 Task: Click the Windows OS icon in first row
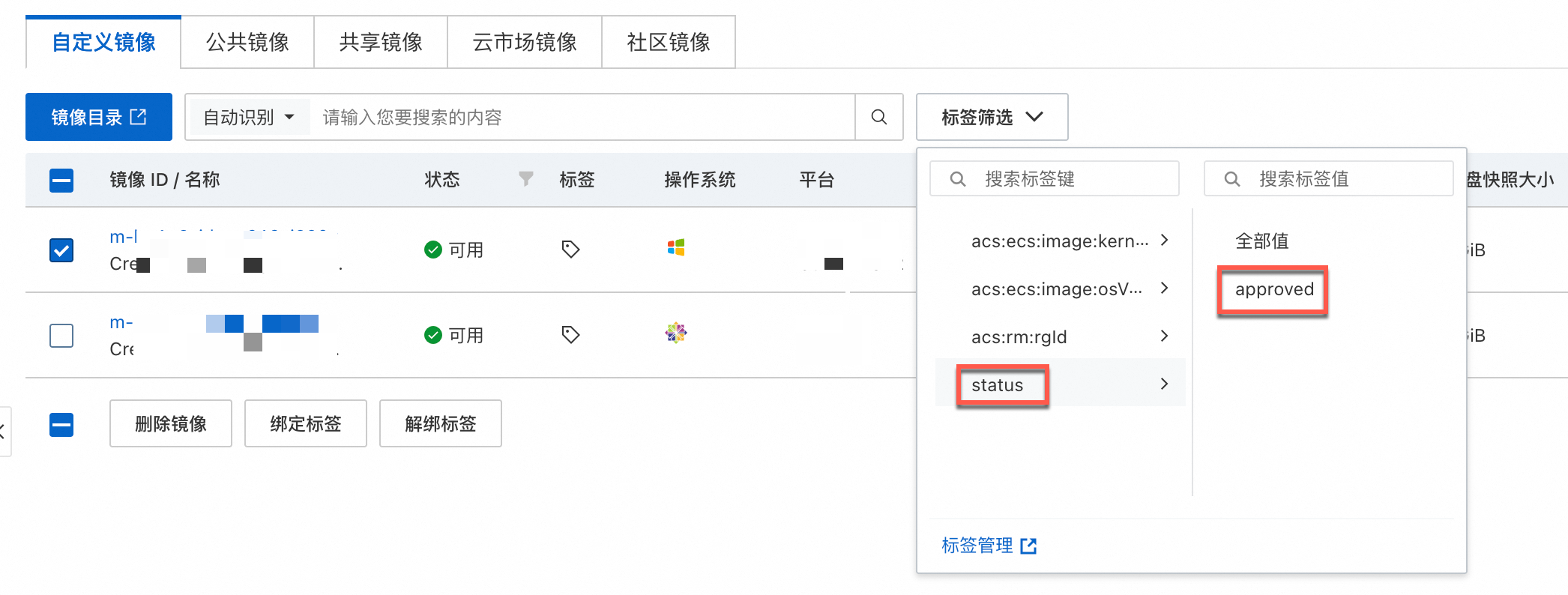pos(676,247)
